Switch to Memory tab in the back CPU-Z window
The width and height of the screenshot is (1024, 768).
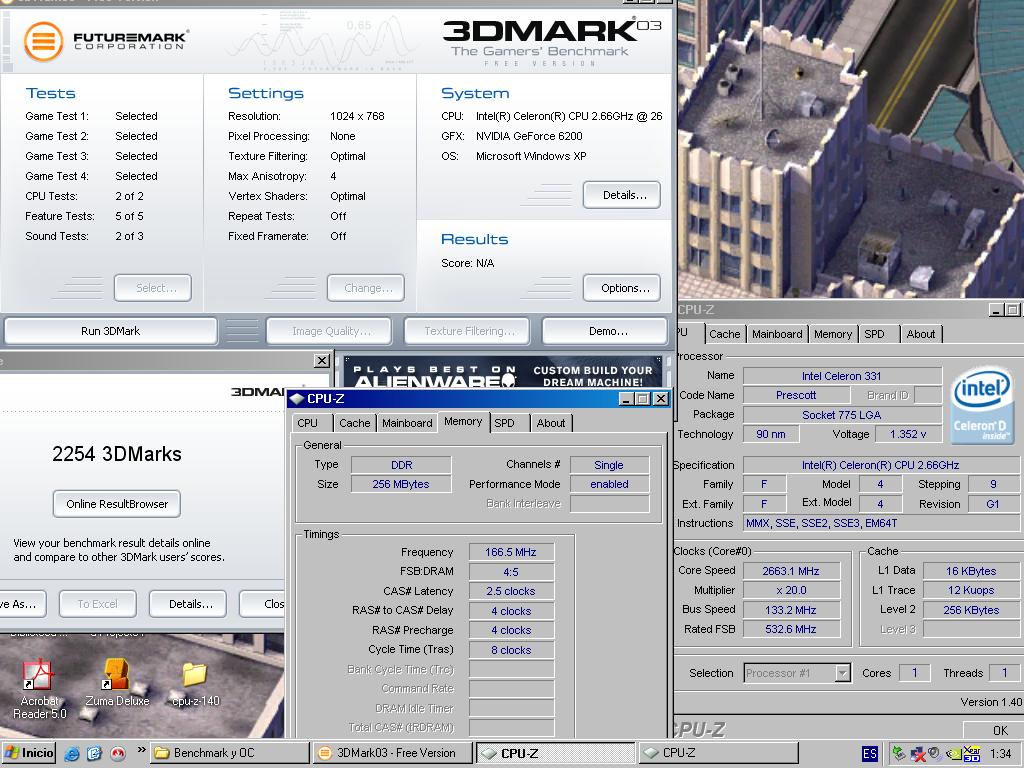tap(833, 334)
